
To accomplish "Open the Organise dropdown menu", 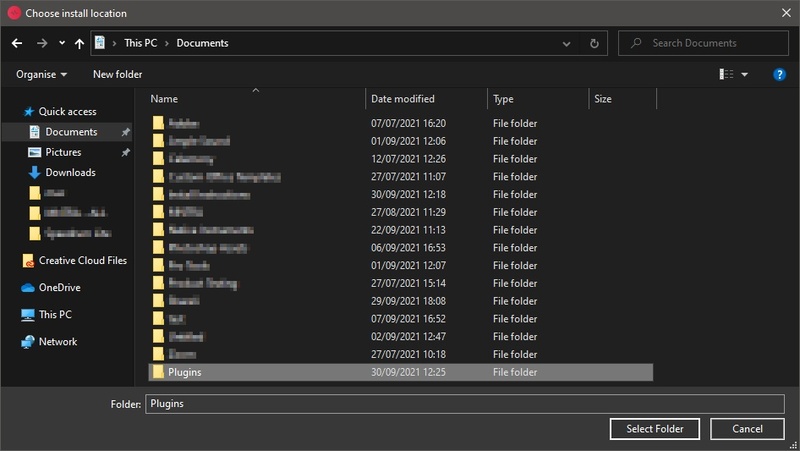I will [x=42, y=74].
